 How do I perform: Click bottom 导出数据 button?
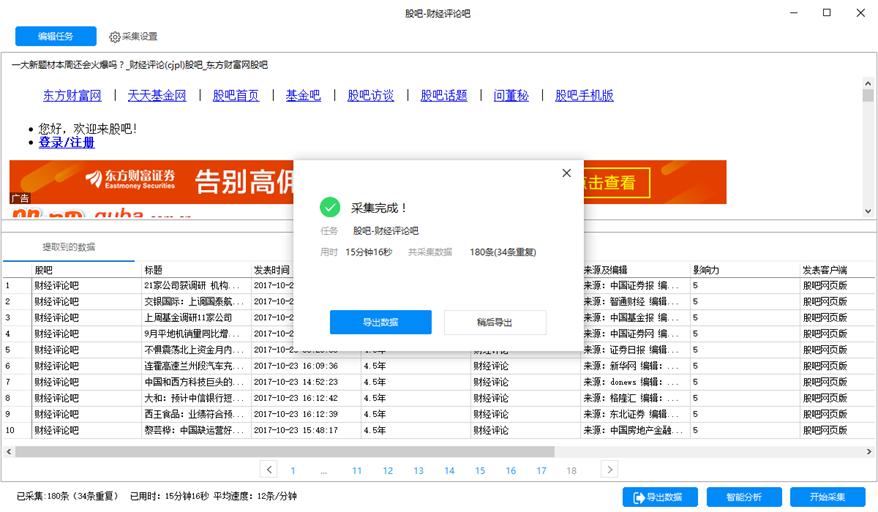click(x=660, y=497)
